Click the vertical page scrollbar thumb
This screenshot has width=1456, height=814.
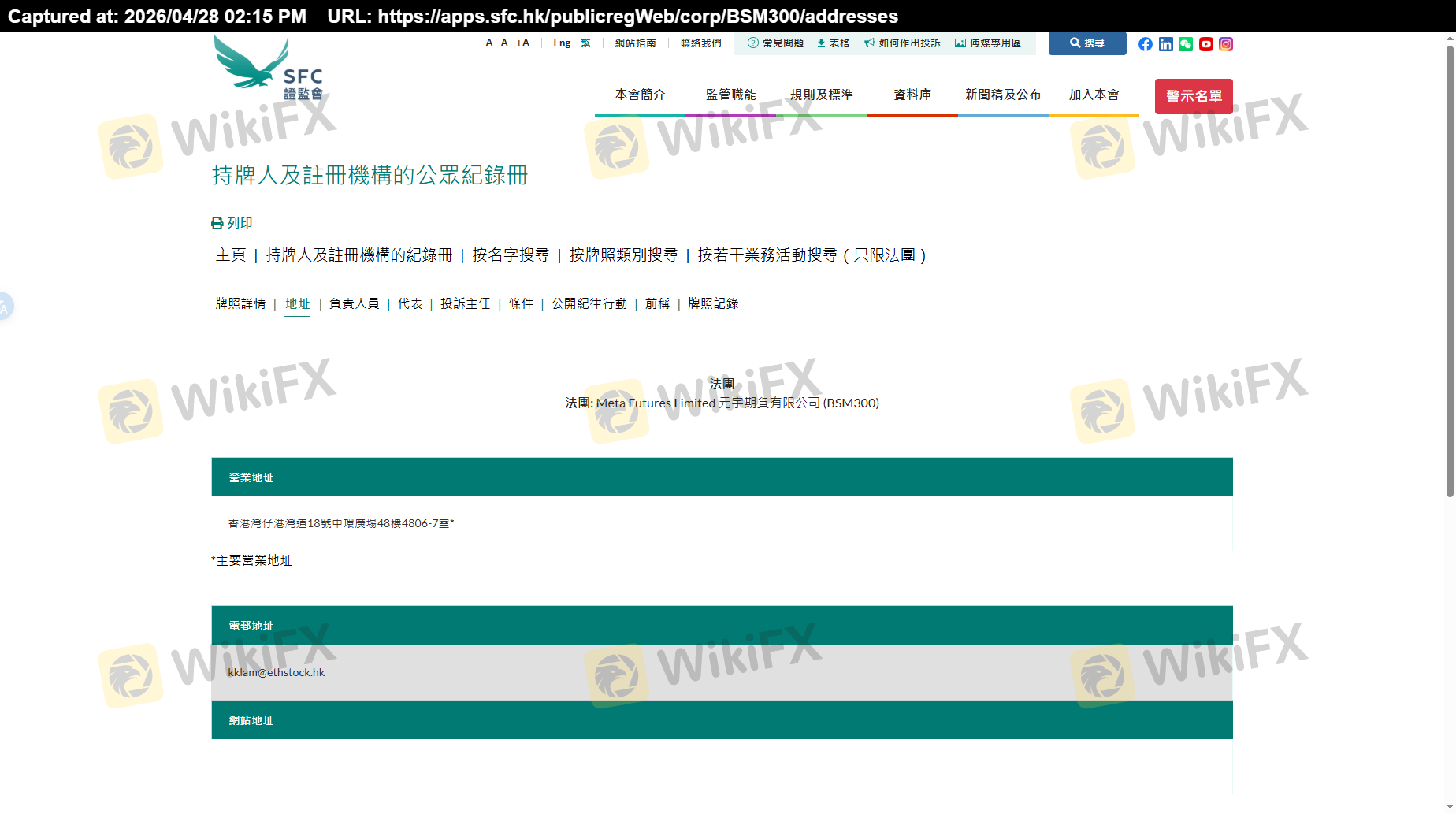(x=1450, y=271)
